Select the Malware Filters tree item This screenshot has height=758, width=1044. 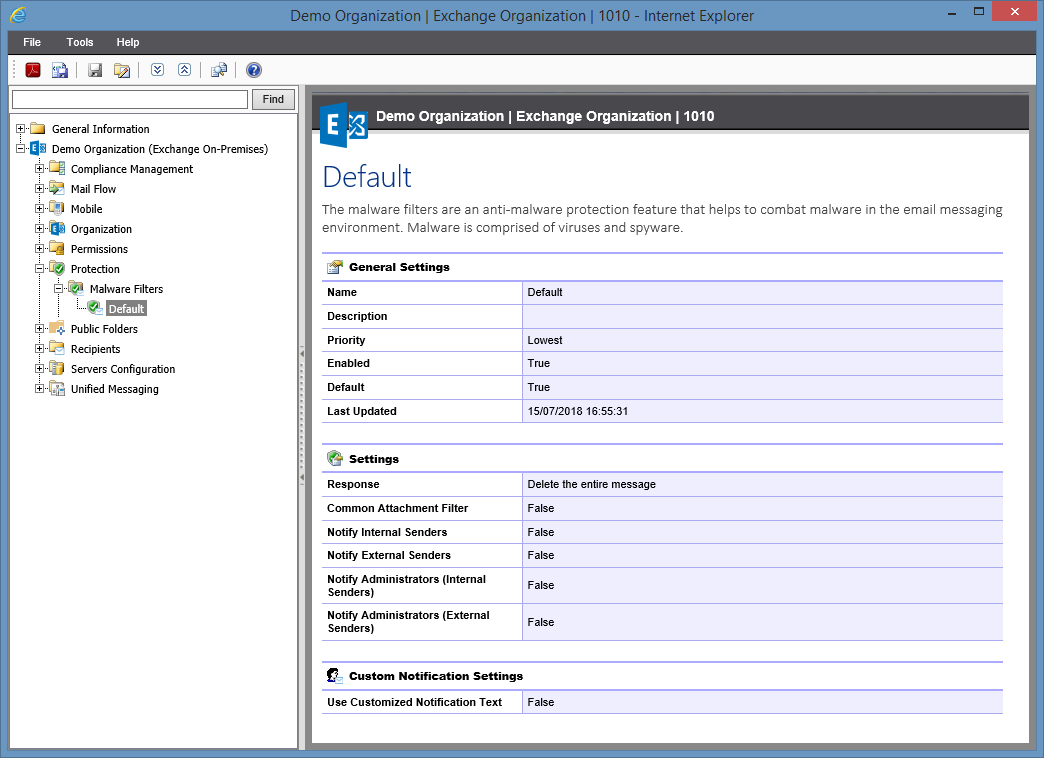click(x=127, y=288)
